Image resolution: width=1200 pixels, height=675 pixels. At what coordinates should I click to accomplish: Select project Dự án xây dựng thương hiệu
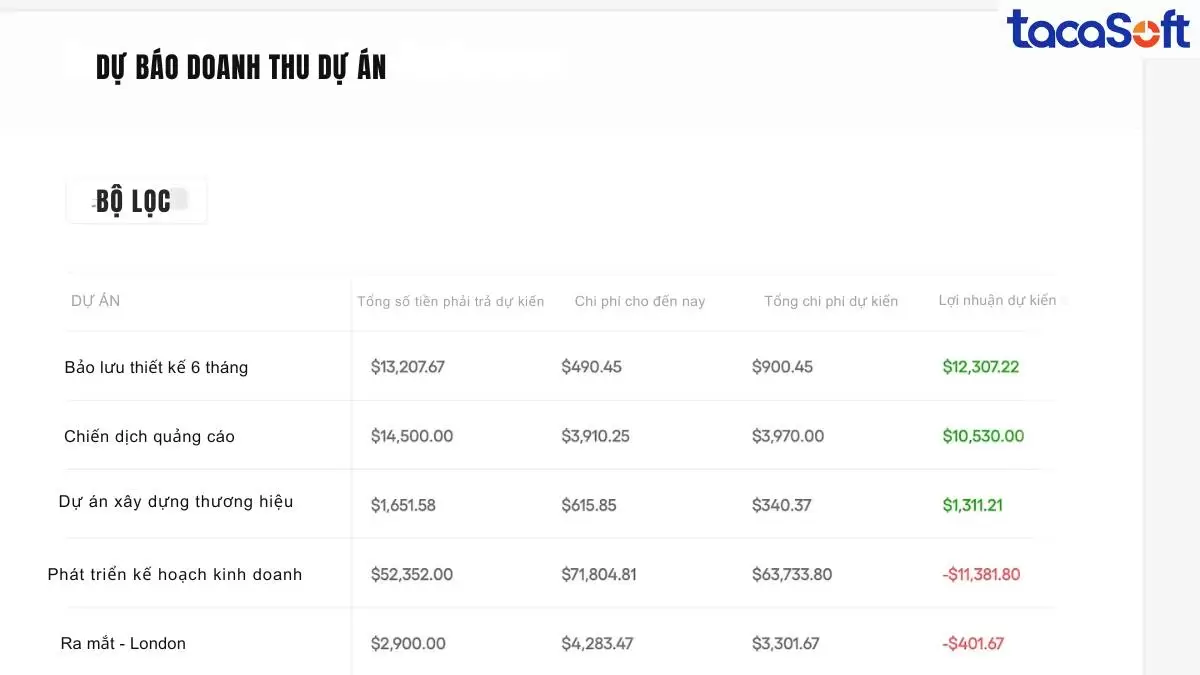coord(176,501)
